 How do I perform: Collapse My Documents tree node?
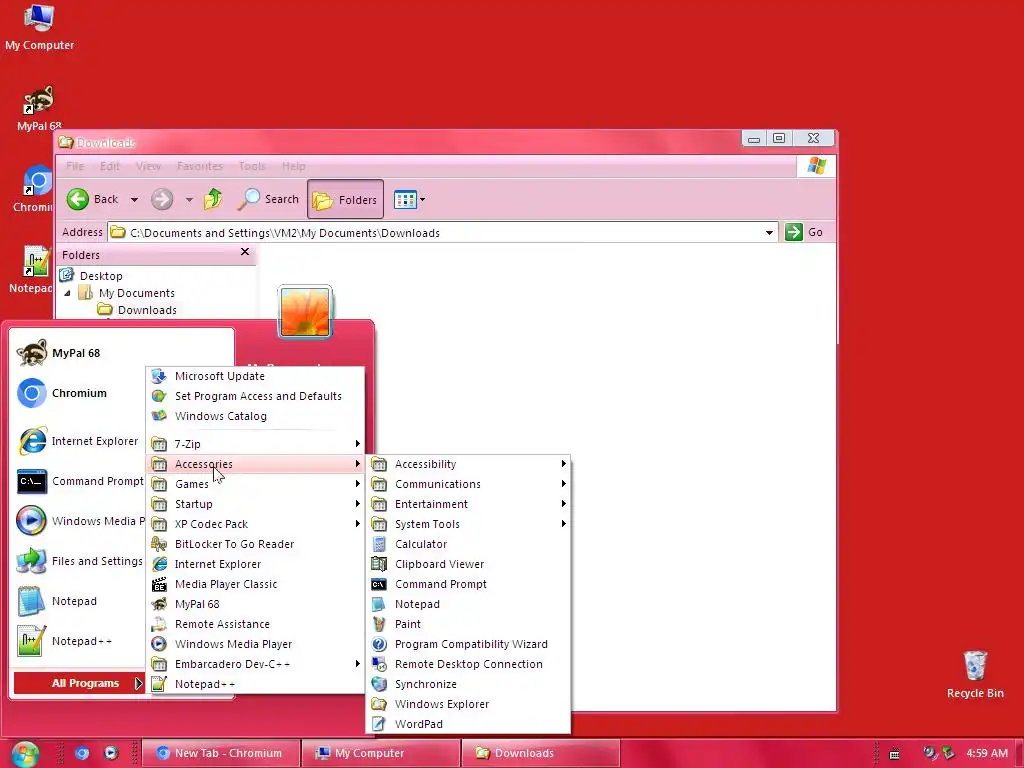(x=67, y=293)
